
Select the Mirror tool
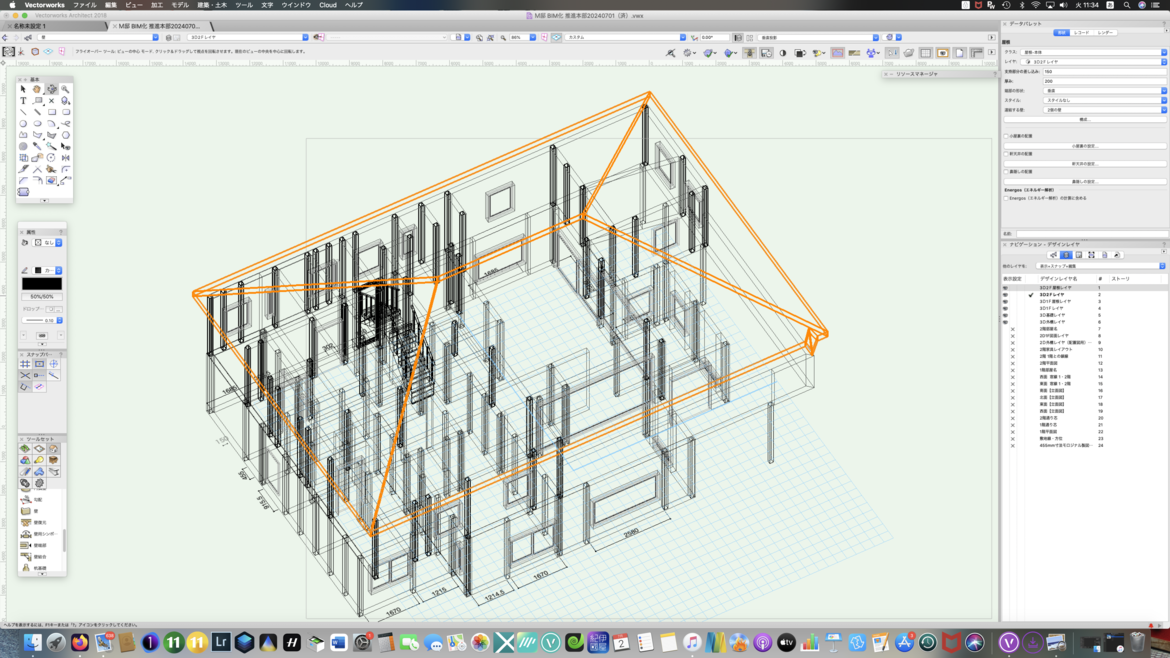pos(65,158)
